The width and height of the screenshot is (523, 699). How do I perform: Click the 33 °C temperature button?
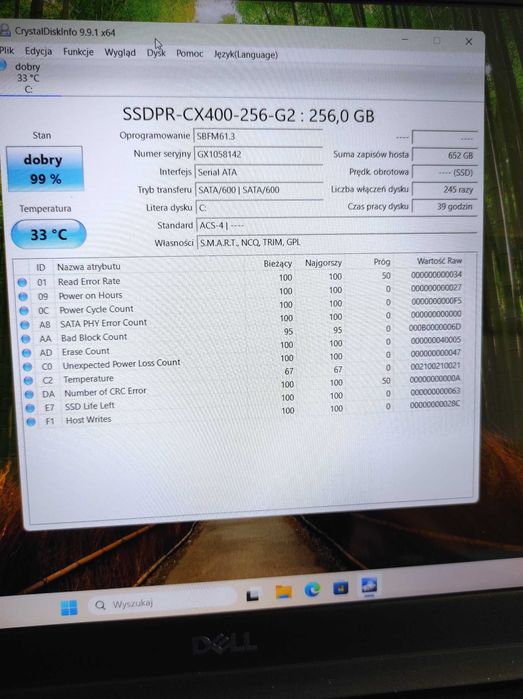pos(48,234)
